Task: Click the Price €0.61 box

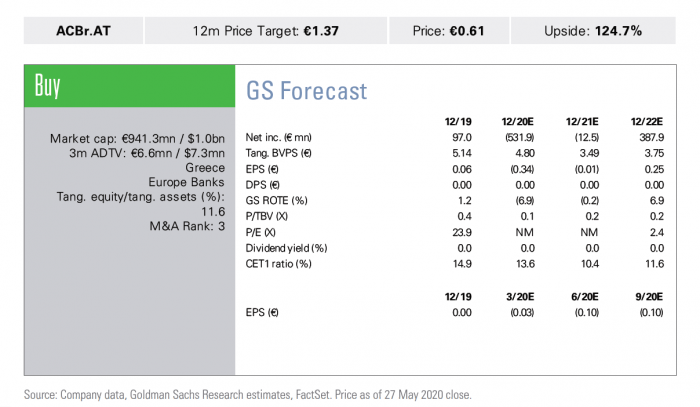Action: (x=449, y=31)
